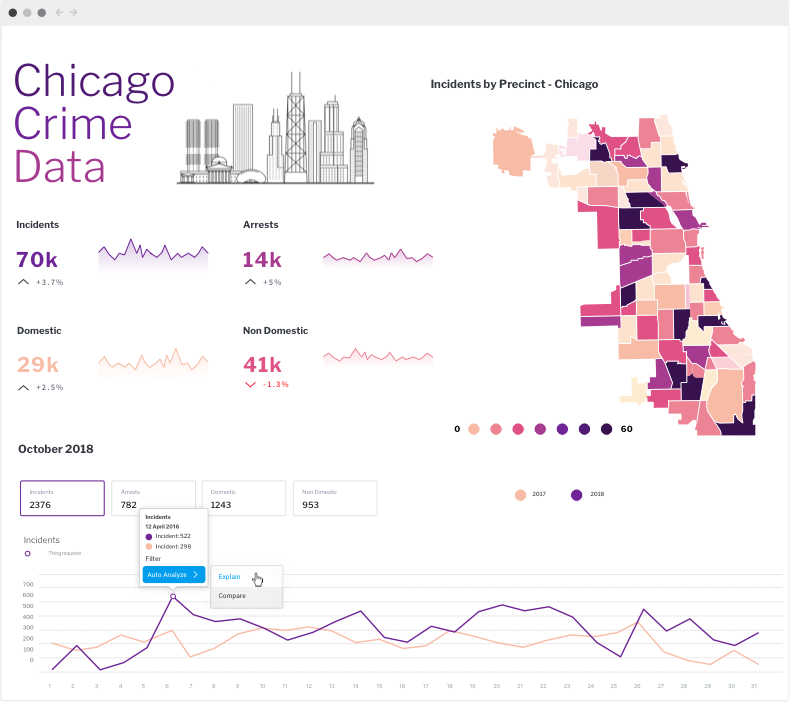Viewport: 790px width, 702px height.
Task: Click the +5% change label
Action: 272,282
